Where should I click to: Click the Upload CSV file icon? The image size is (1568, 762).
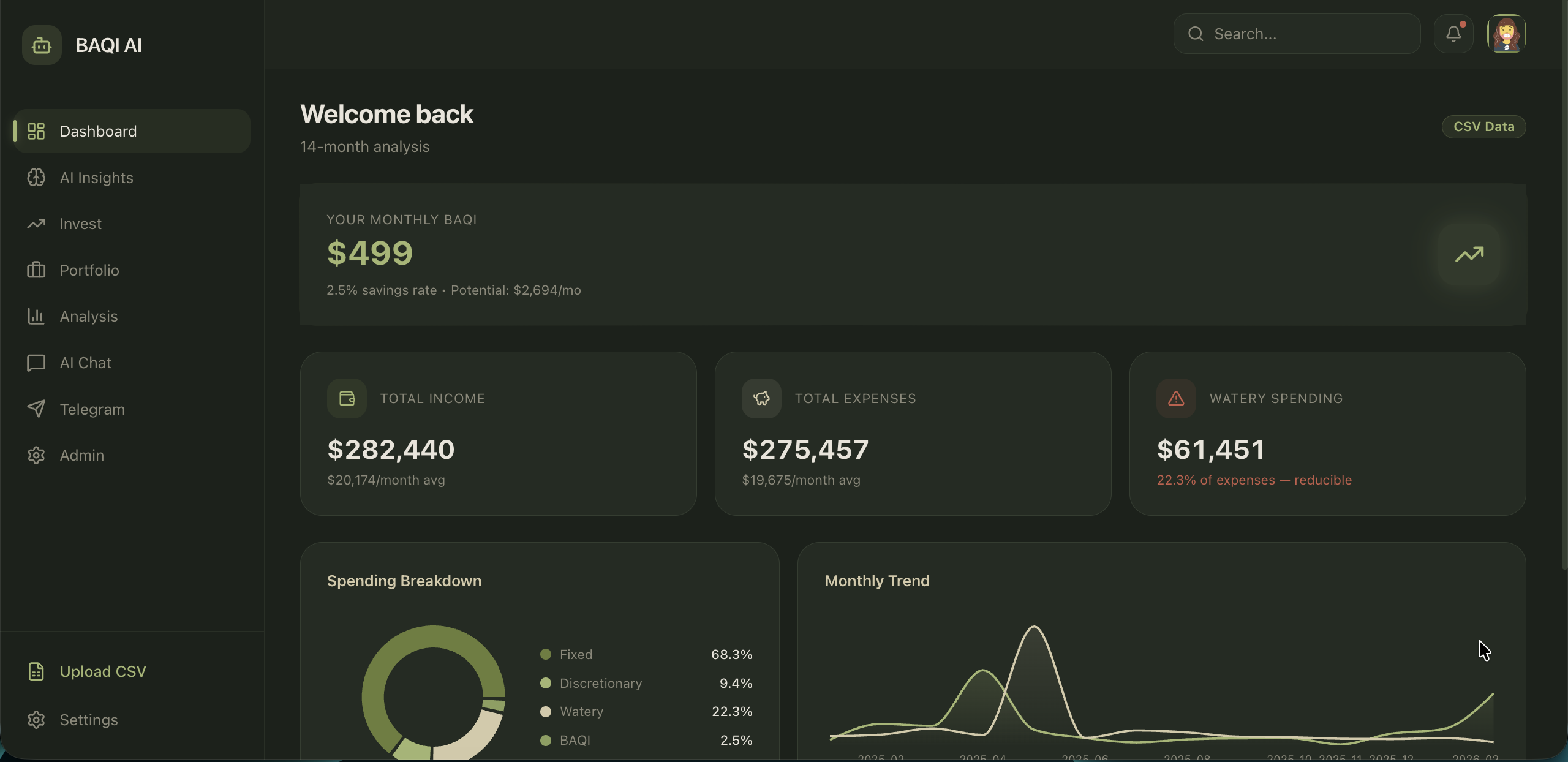[x=36, y=671]
